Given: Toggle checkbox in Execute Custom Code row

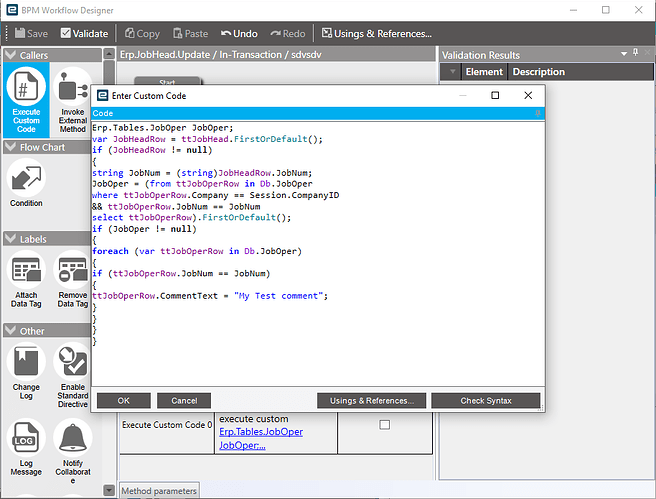Looking at the screenshot, I should (384, 425).
